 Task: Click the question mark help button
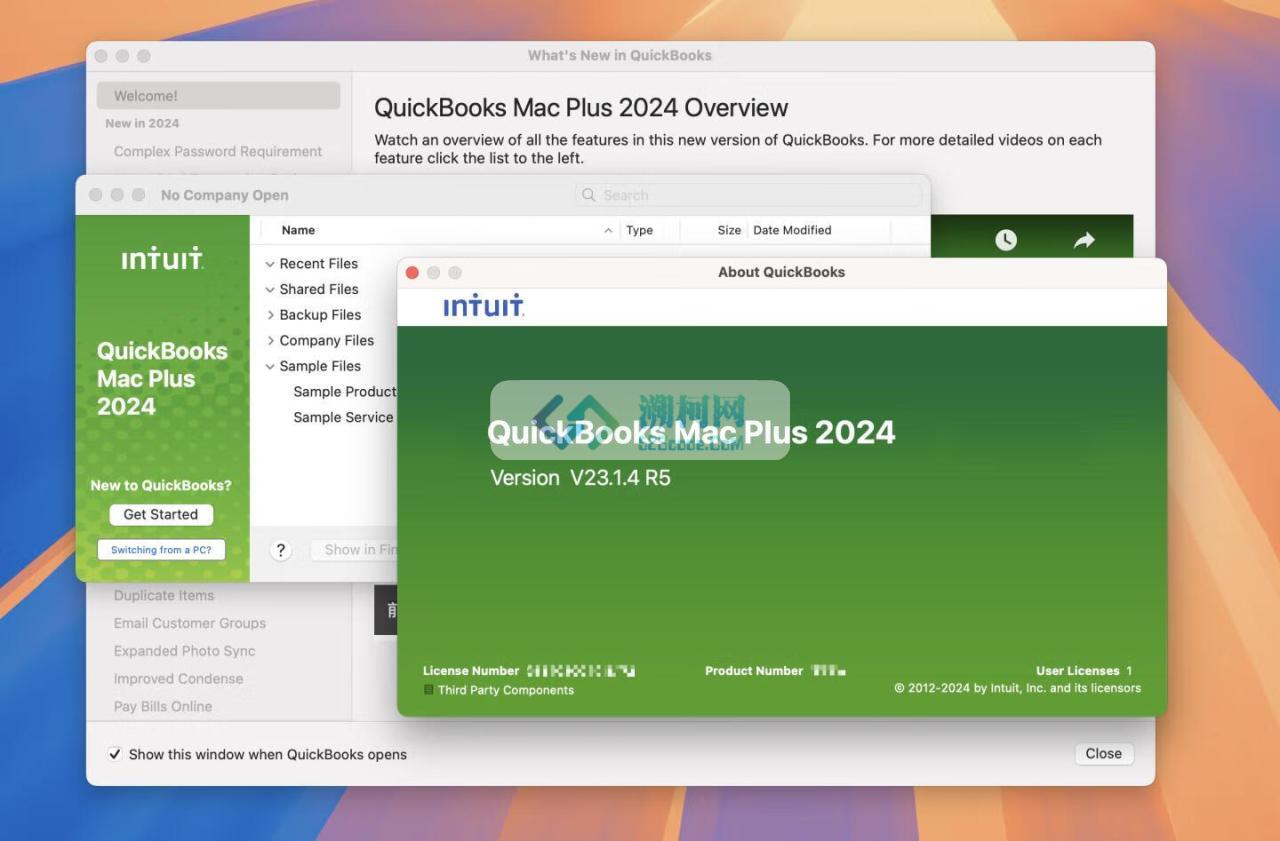[281, 550]
